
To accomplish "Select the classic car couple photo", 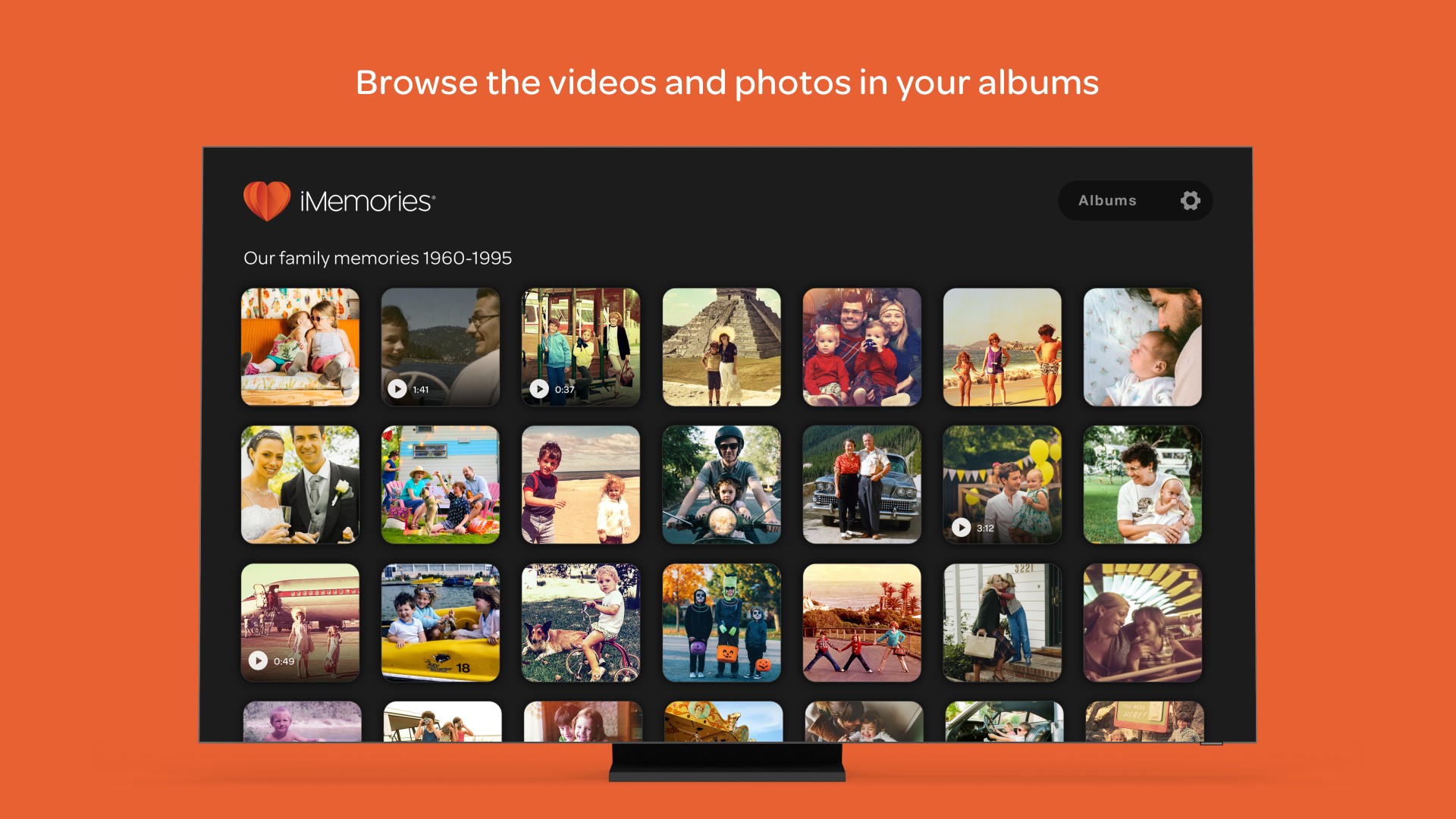I will pyautogui.click(x=861, y=485).
